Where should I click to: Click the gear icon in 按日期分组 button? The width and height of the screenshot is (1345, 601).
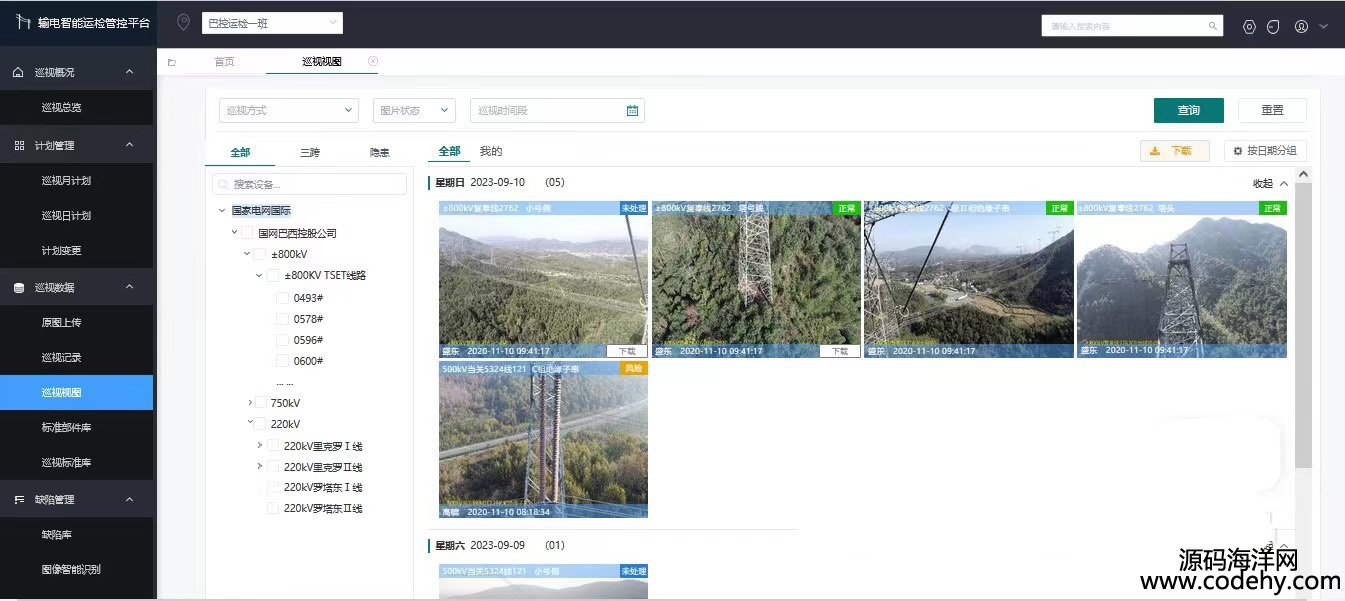[1238, 151]
